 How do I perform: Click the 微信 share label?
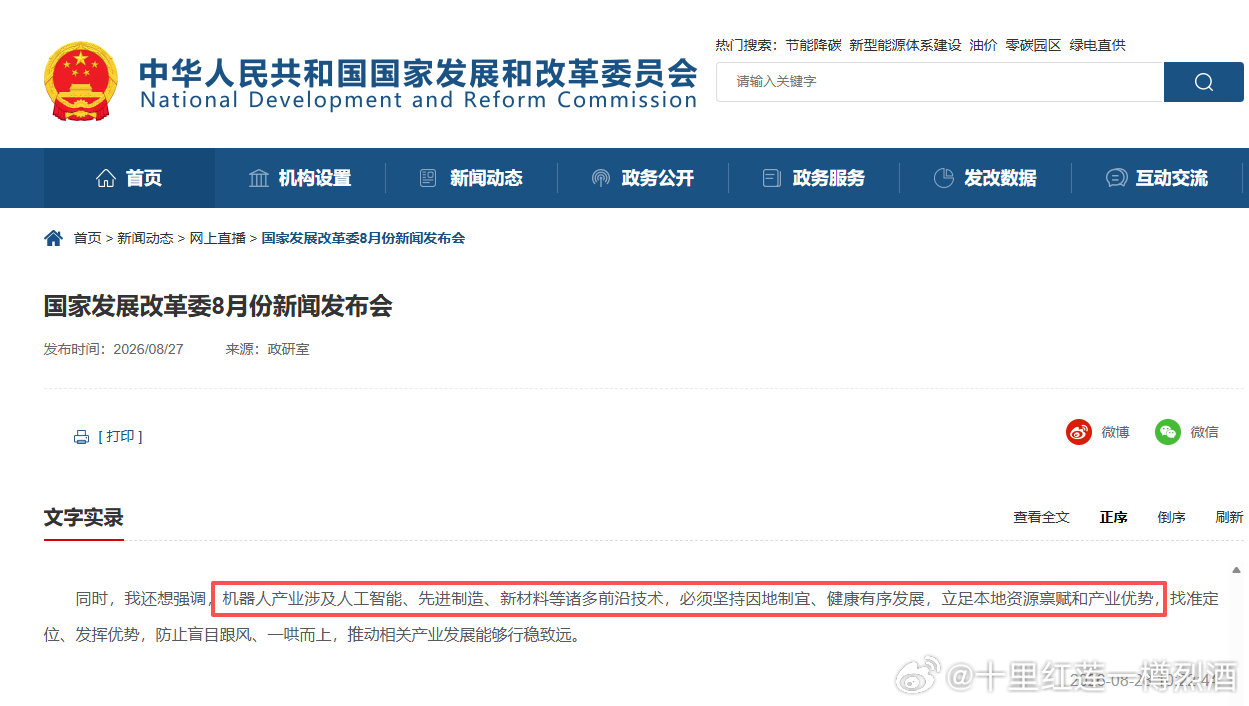(x=1204, y=432)
